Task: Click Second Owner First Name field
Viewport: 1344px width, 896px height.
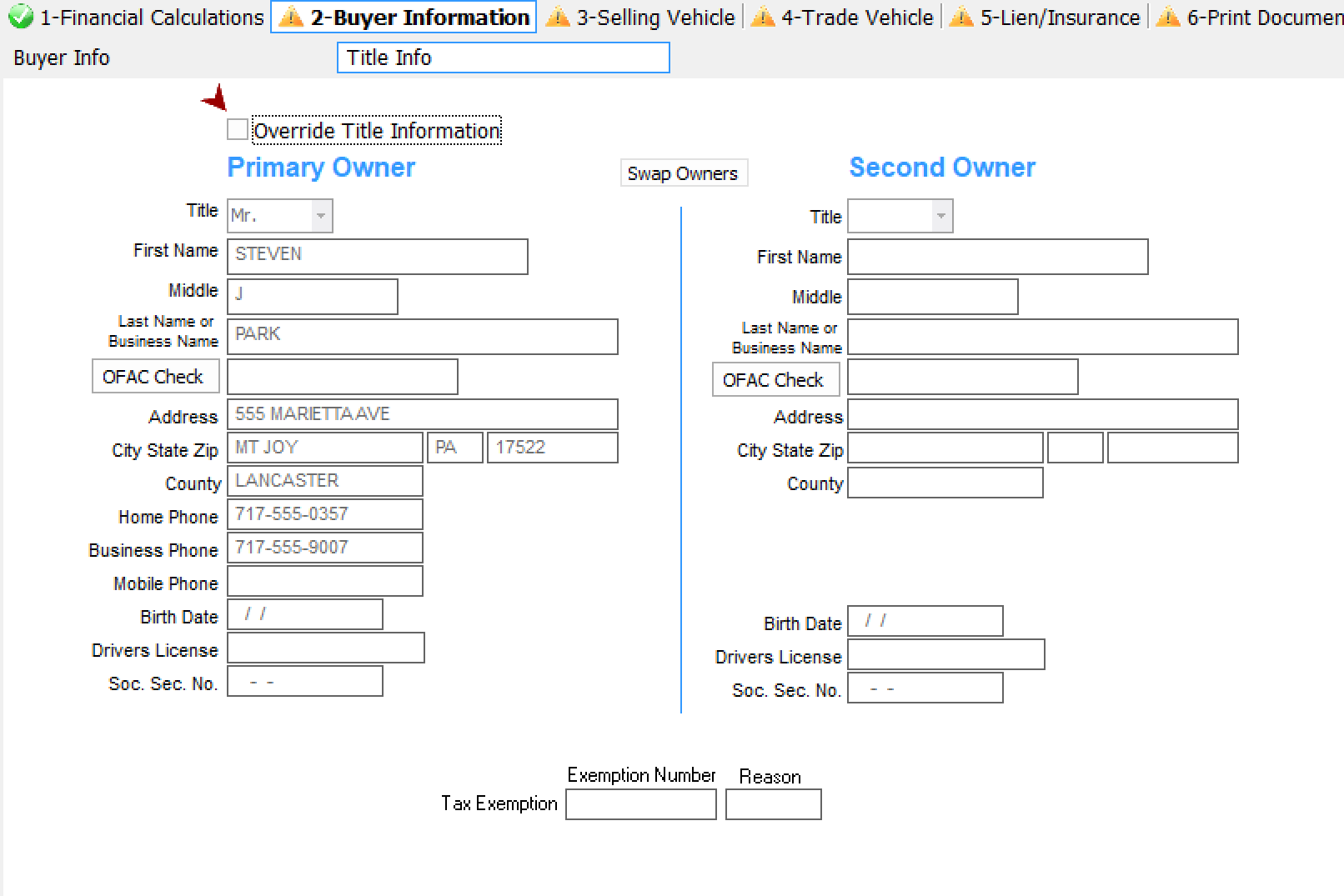Action: tap(997, 257)
